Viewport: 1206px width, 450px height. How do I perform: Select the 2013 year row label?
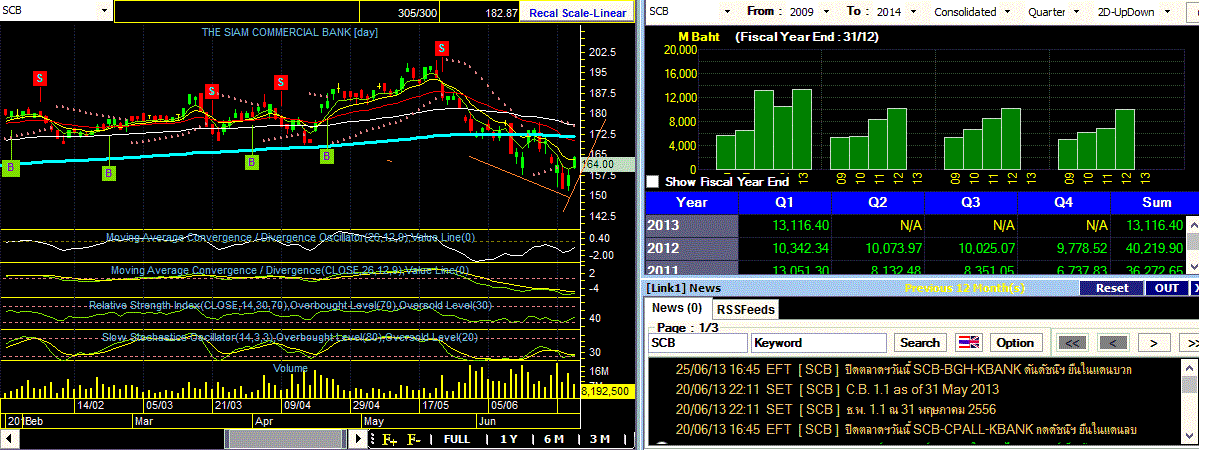coord(692,225)
